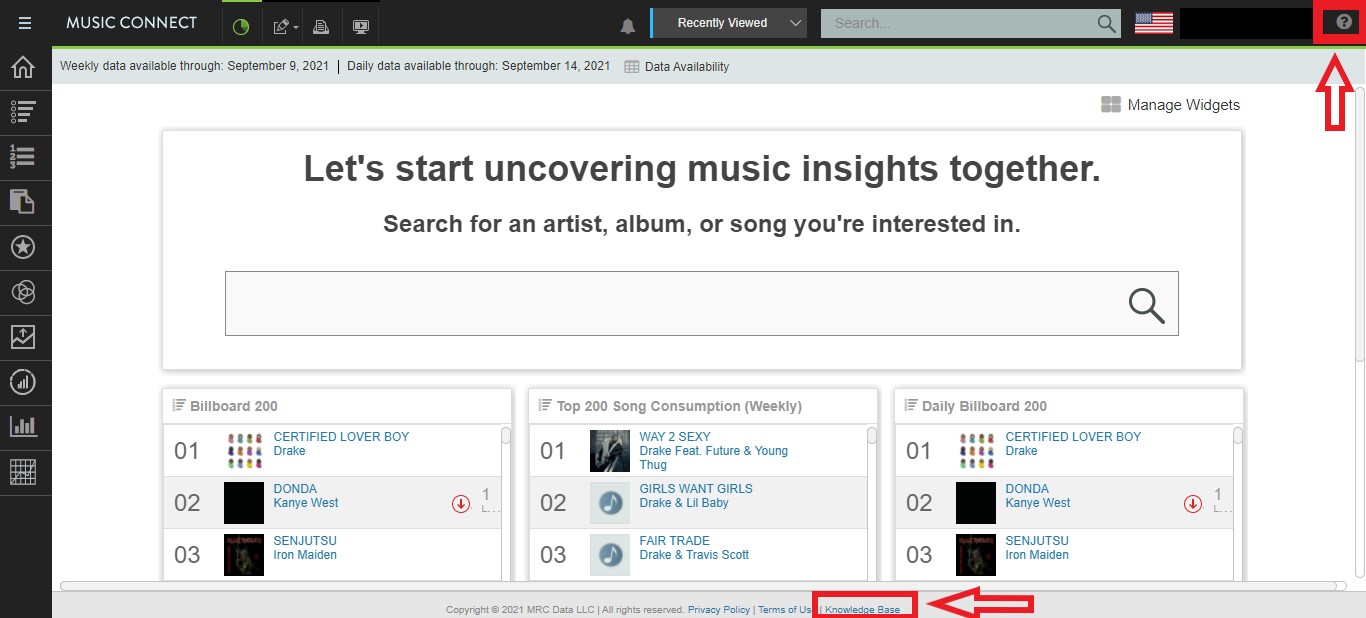Open the GIRLS WANT GIRLS song link
The width and height of the screenshot is (1366, 618).
(x=696, y=489)
